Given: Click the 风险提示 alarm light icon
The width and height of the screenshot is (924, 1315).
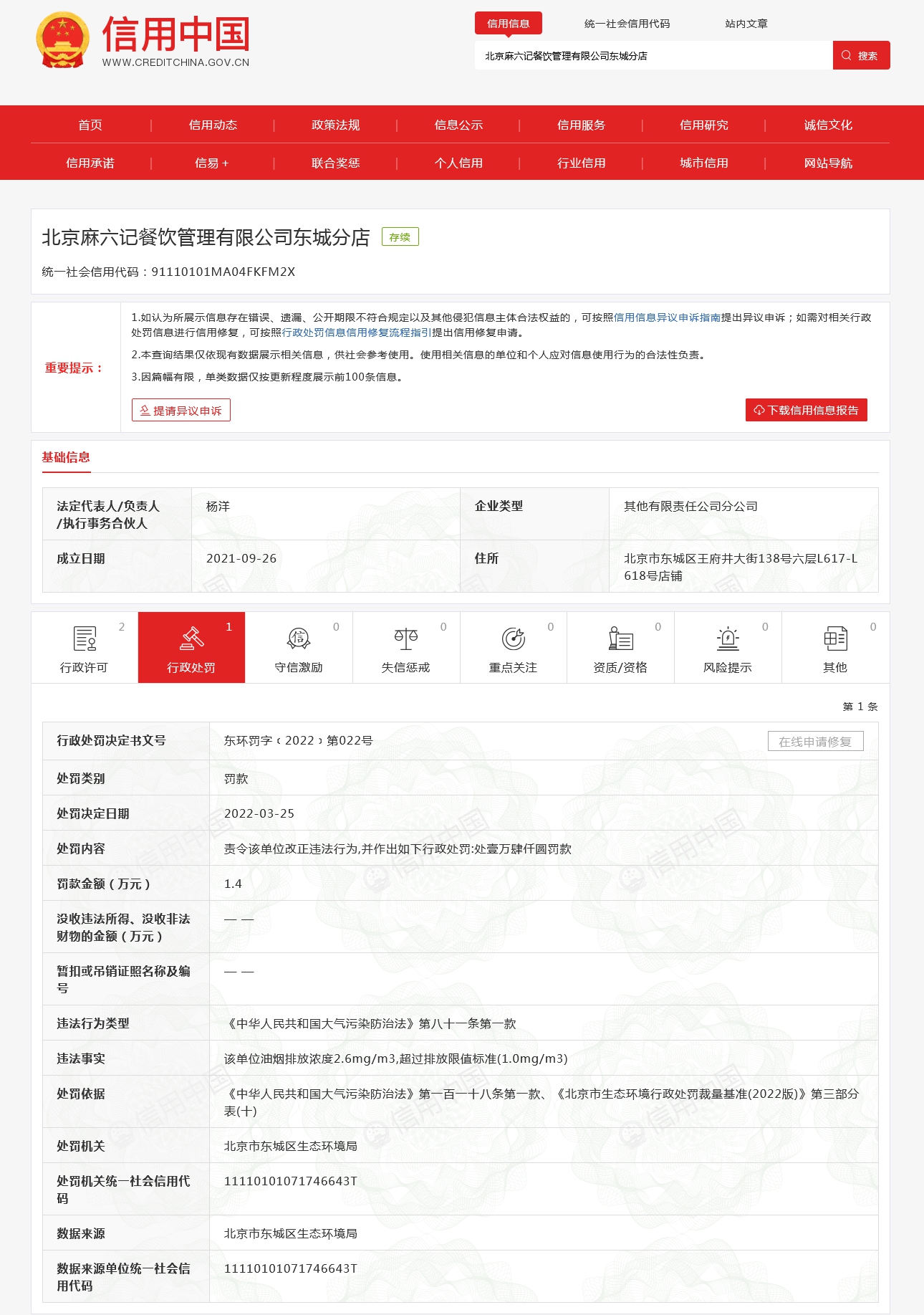Looking at the screenshot, I should (728, 638).
